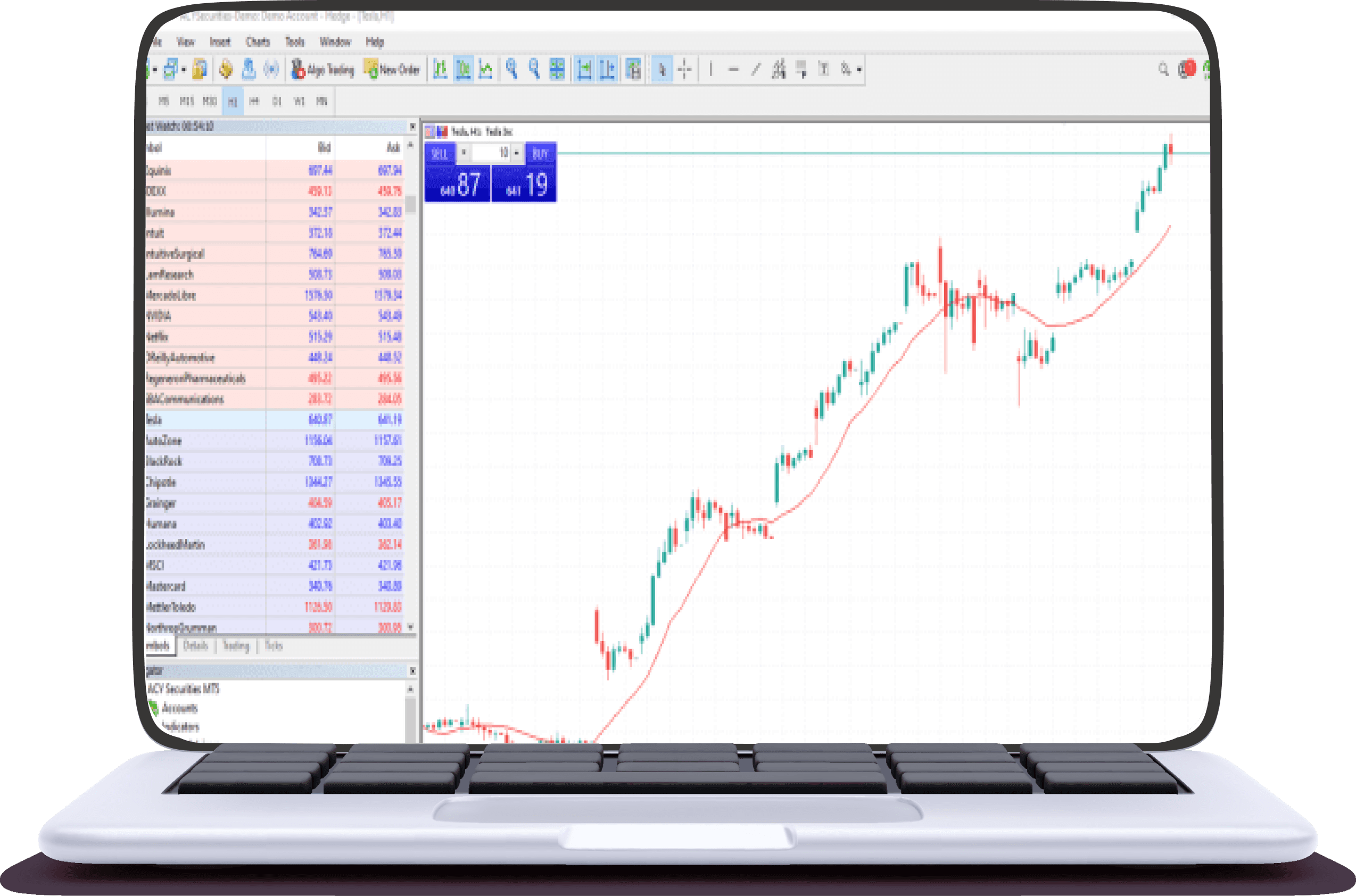1356x896 pixels.
Task: Open the Charts menu
Action: (x=258, y=42)
